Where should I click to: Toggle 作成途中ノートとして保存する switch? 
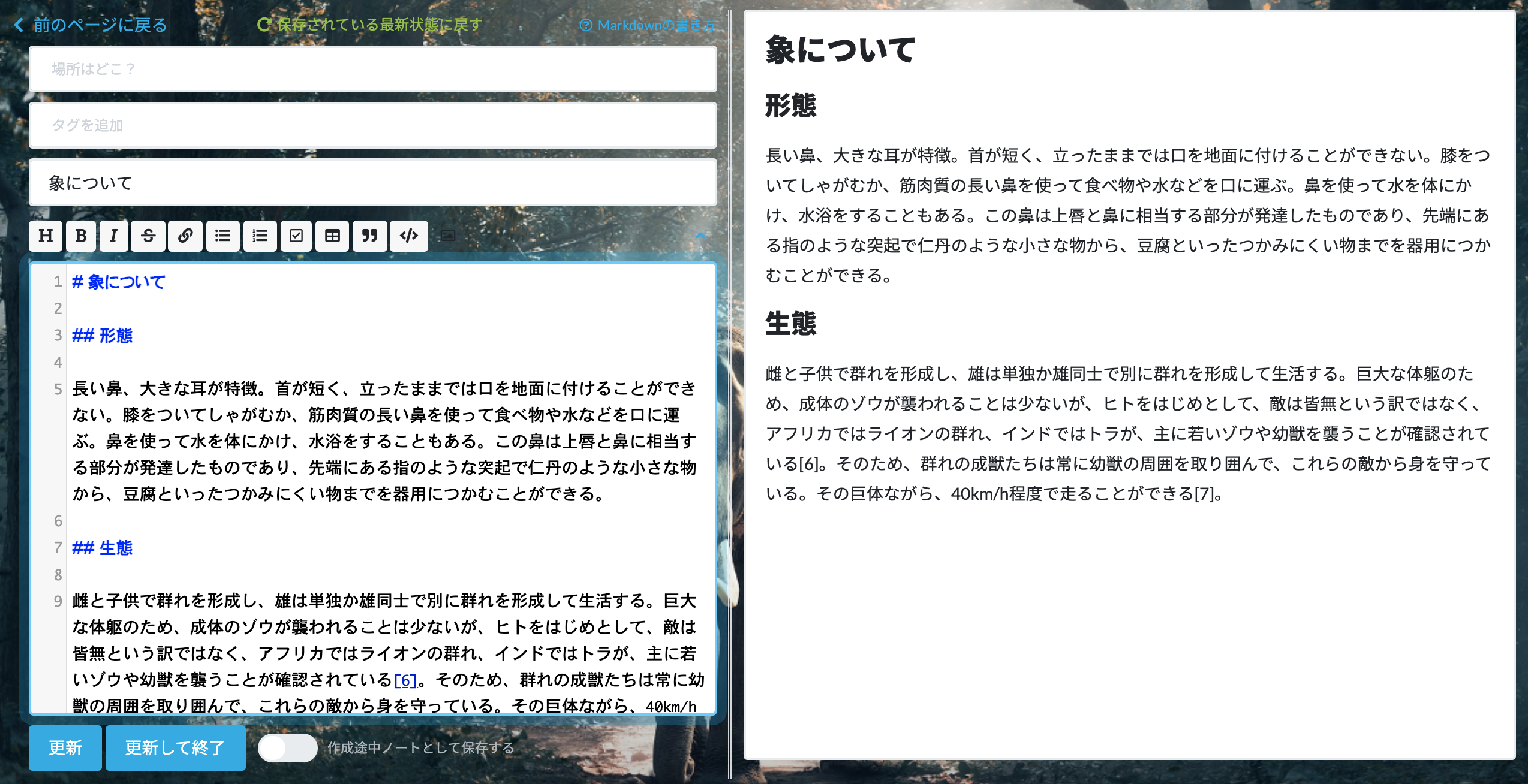(288, 748)
